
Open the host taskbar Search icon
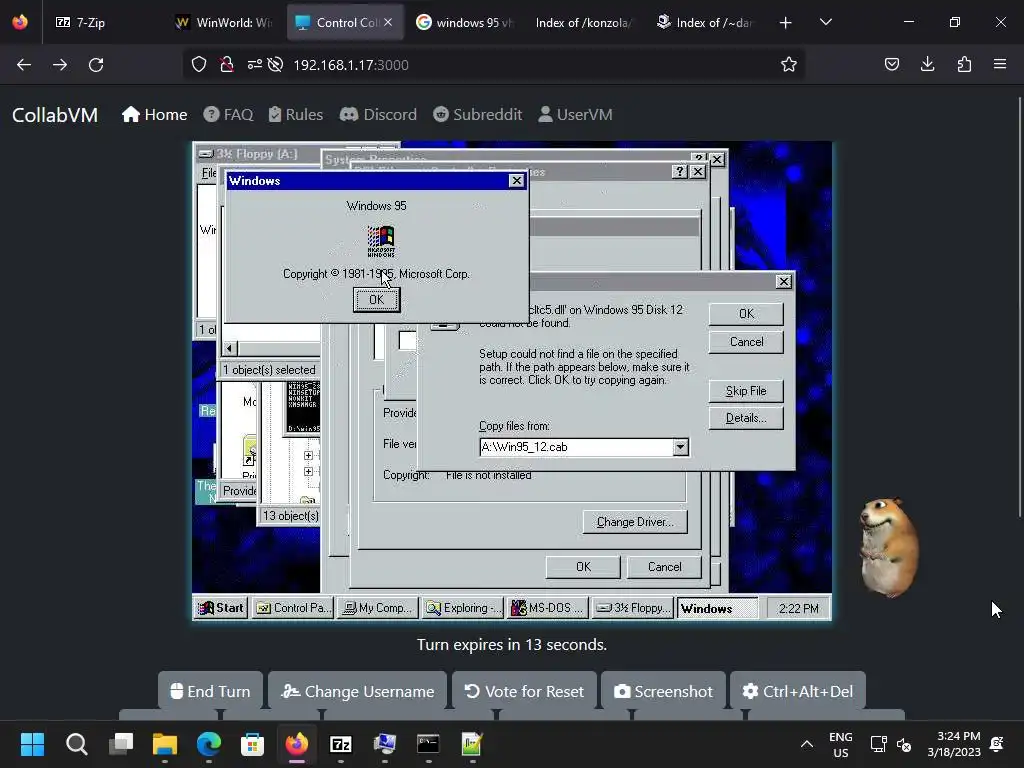click(x=76, y=744)
